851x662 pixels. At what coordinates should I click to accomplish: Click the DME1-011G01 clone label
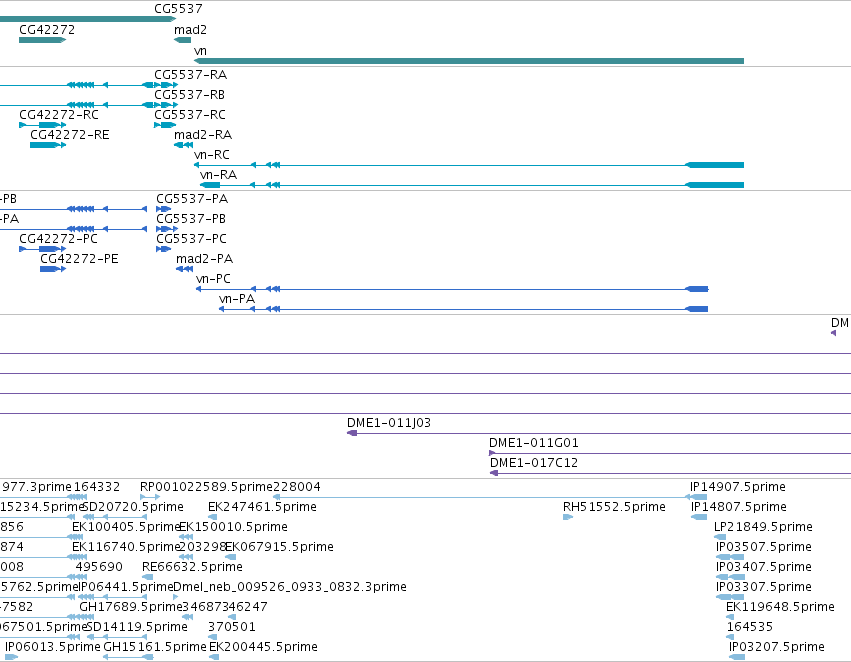(534, 443)
